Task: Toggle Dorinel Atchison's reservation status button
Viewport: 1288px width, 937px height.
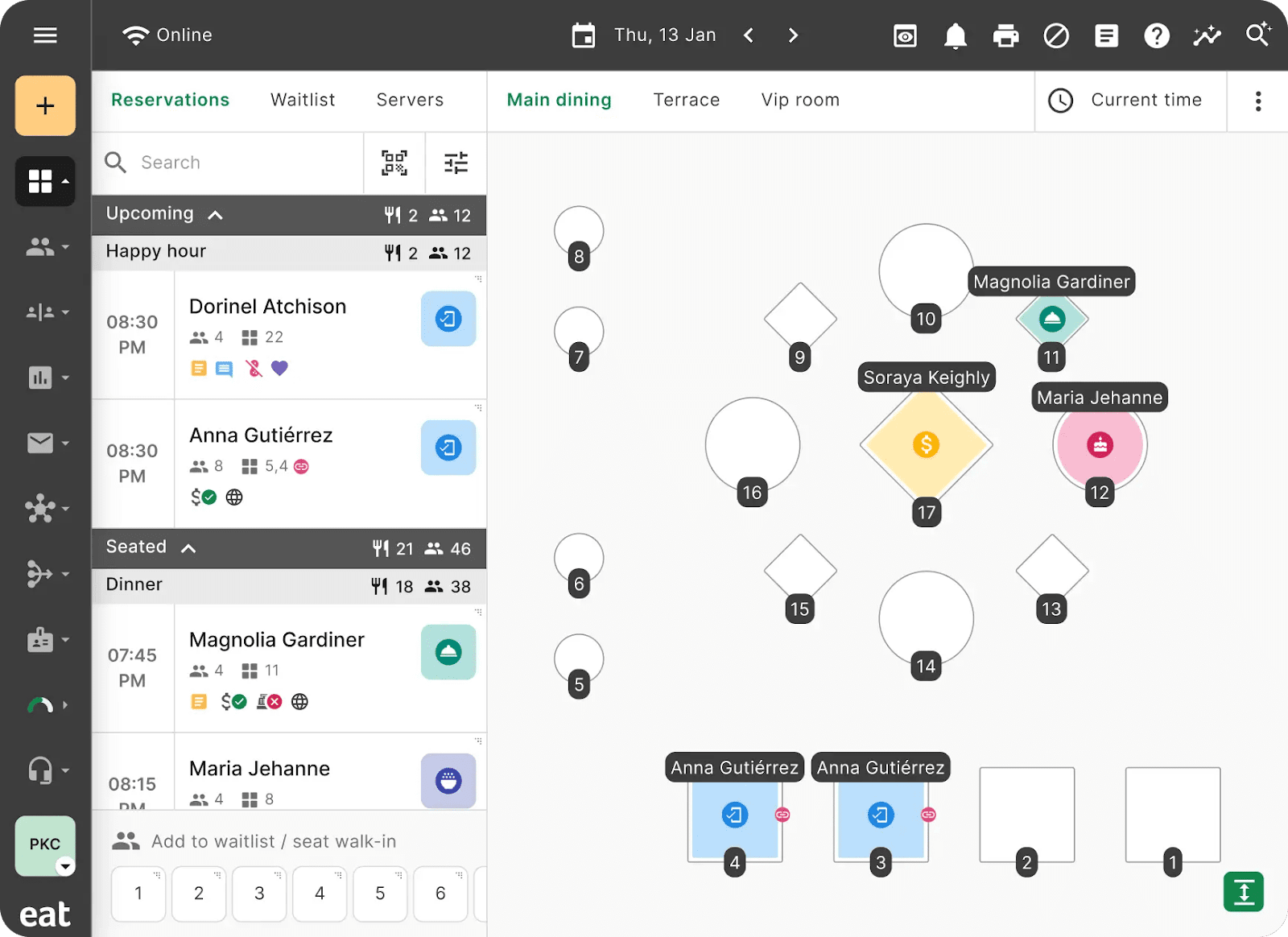Action: click(448, 320)
